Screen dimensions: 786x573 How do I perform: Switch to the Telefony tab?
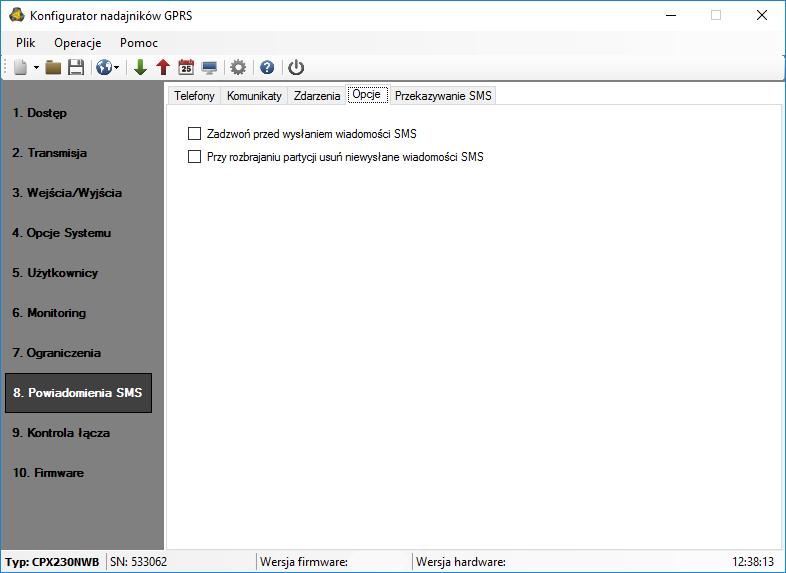(194, 96)
